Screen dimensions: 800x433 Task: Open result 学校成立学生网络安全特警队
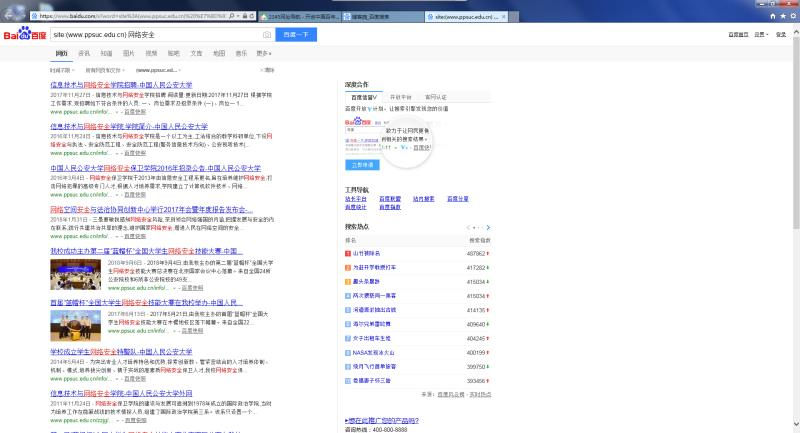(x=121, y=352)
